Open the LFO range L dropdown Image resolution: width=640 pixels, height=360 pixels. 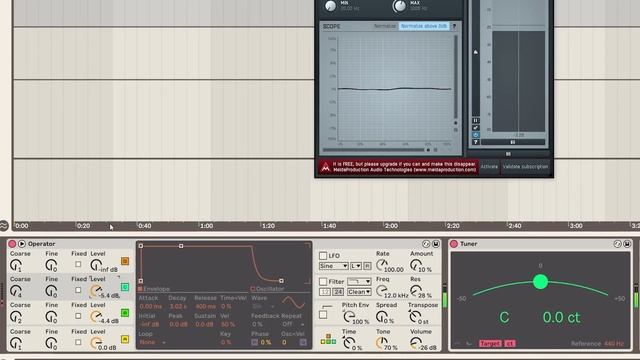coord(356,266)
